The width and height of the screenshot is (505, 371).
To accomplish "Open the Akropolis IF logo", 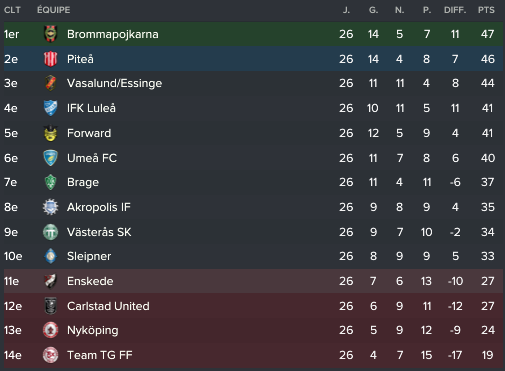I will click(51, 207).
